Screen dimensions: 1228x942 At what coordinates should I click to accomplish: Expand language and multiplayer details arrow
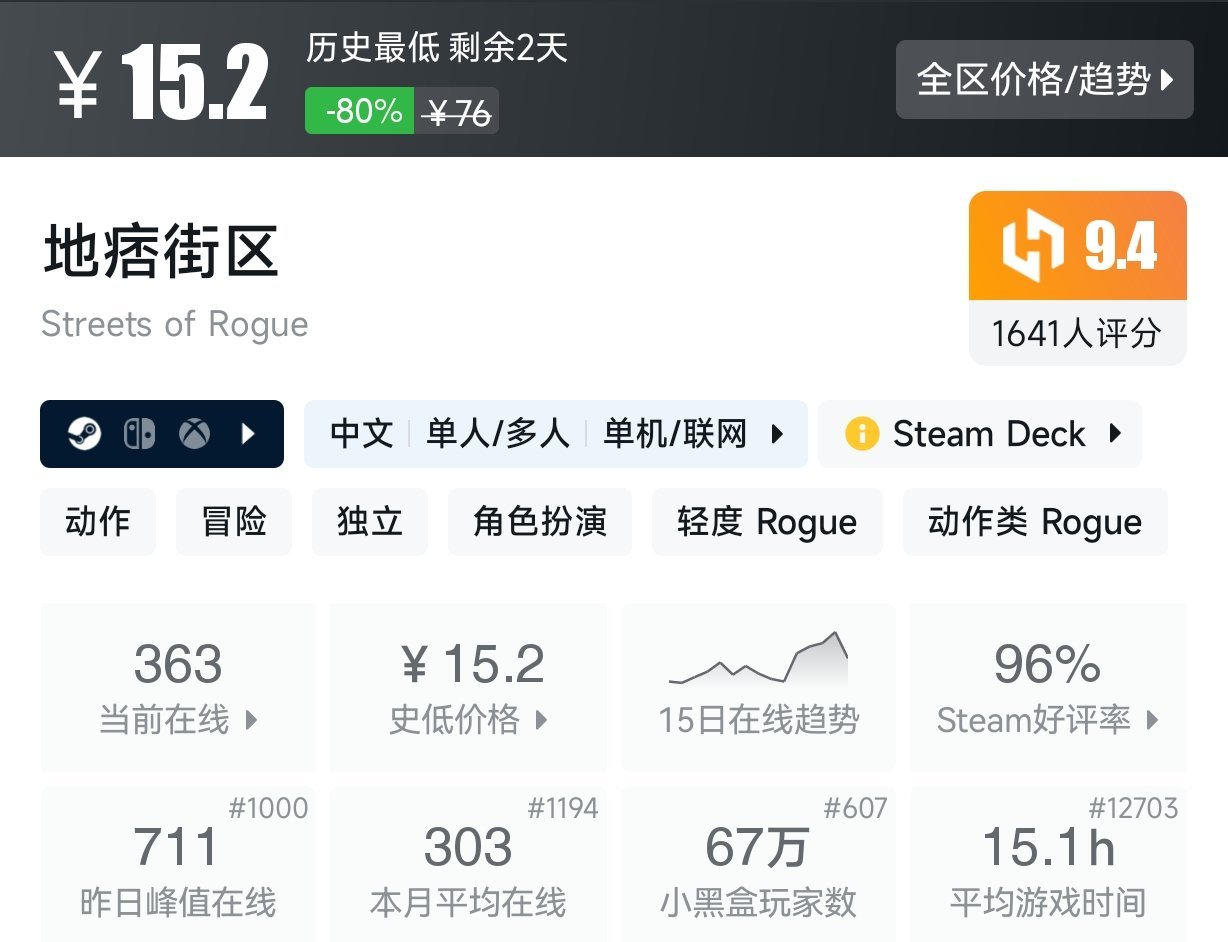coord(776,434)
